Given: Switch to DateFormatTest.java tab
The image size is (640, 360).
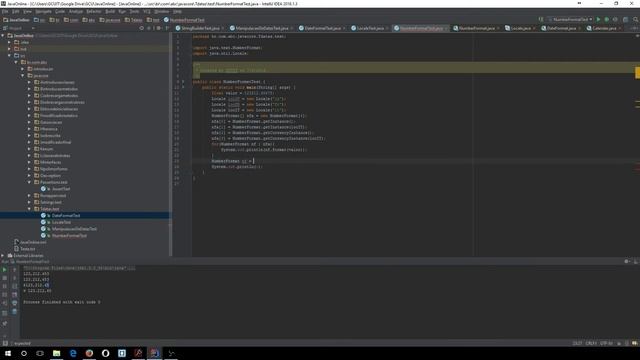Looking at the screenshot, I should tap(322, 28).
